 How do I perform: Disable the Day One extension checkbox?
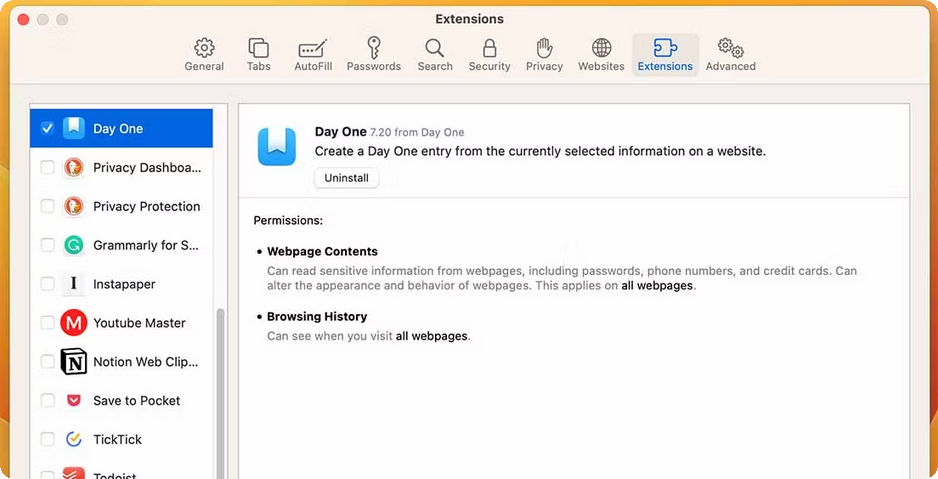point(47,128)
